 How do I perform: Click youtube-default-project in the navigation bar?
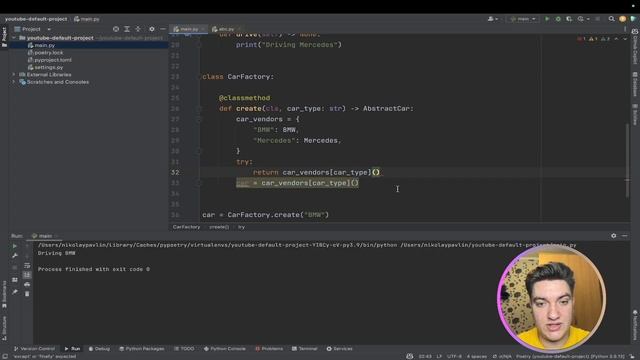(36, 19)
